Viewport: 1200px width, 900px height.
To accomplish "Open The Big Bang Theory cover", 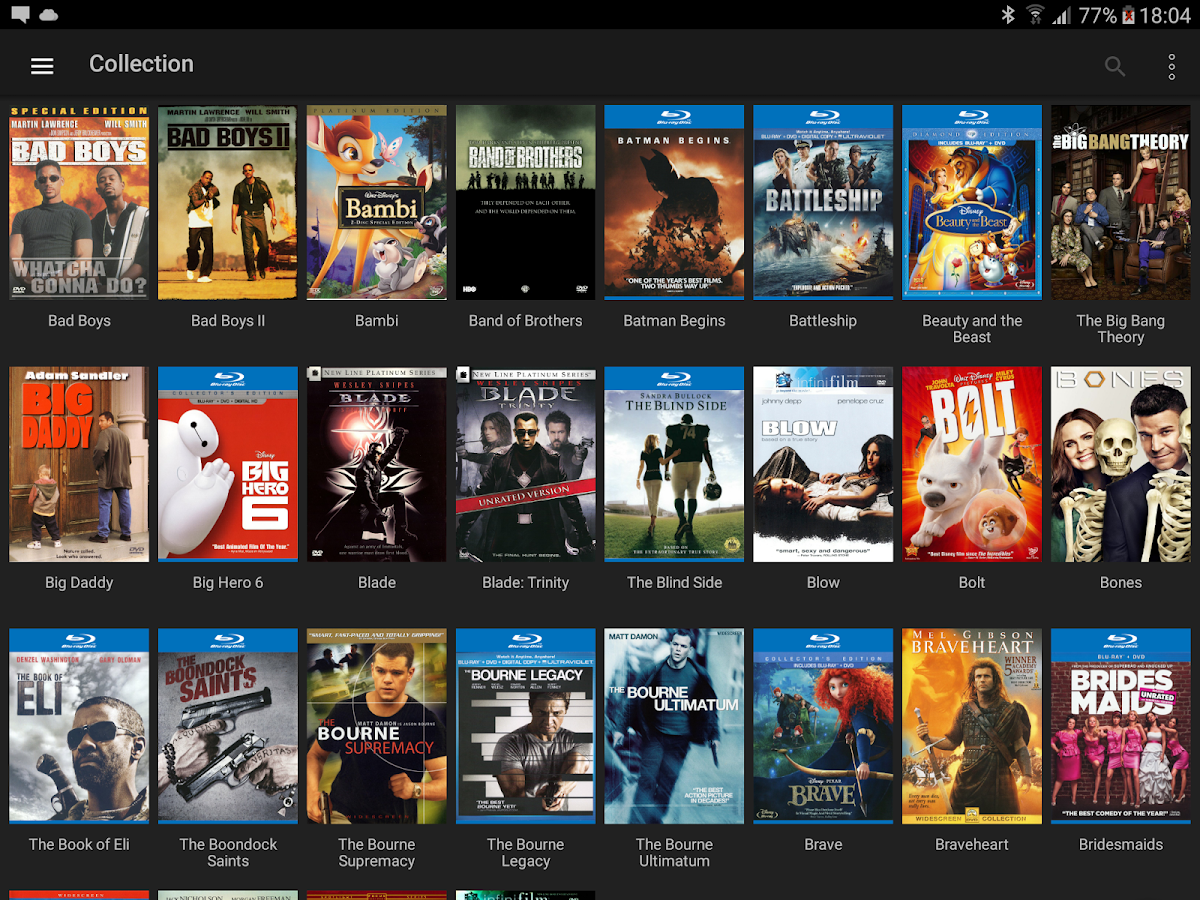I will click(1120, 202).
